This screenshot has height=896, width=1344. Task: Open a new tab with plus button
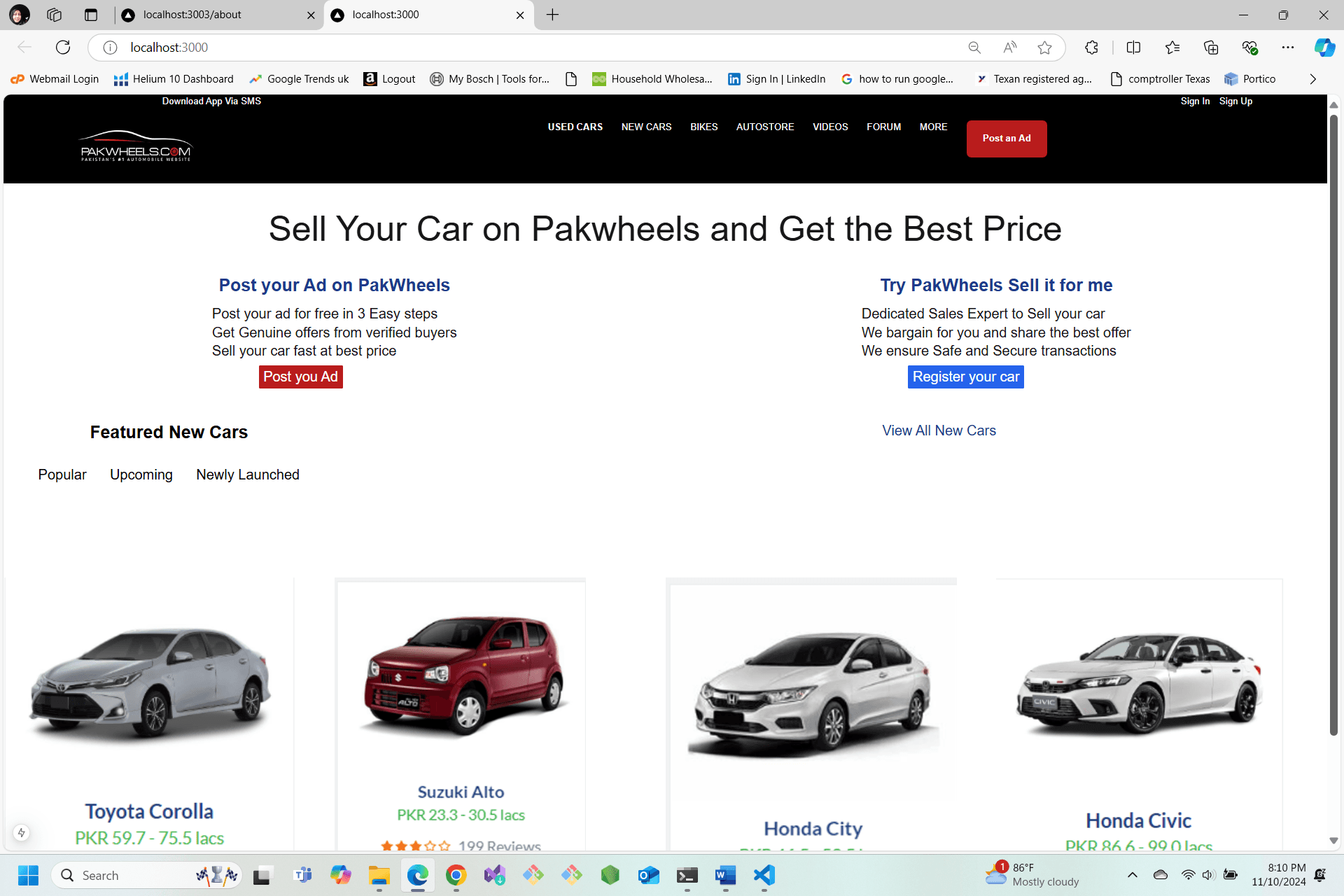pyautogui.click(x=552, y=15)
